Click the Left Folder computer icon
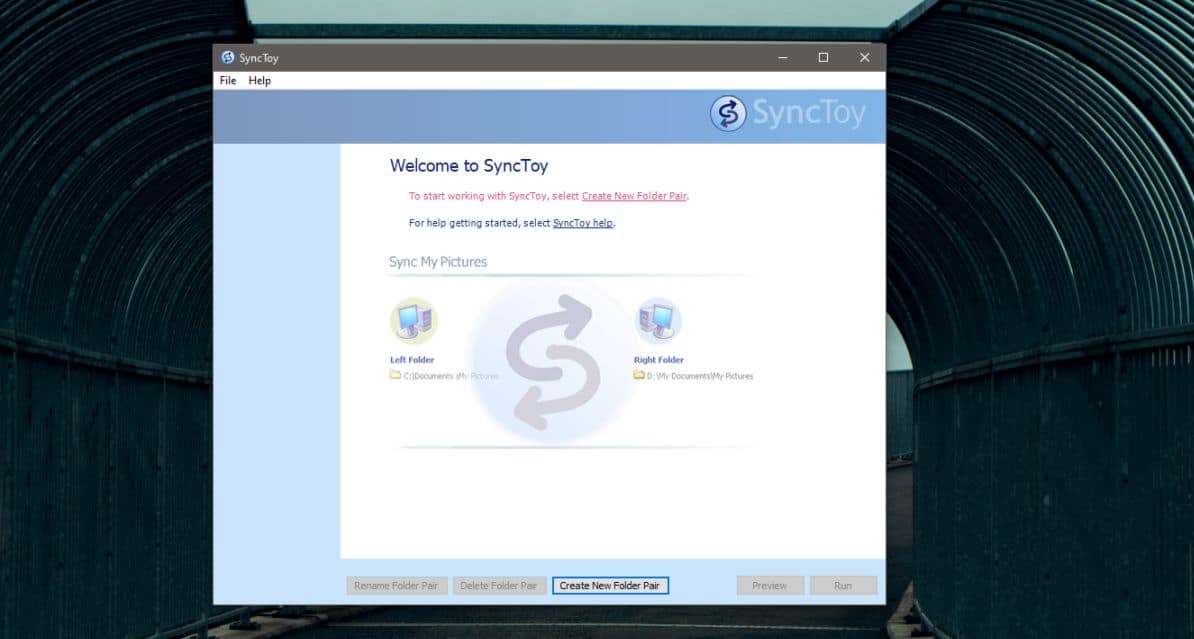 click(413, 321)
